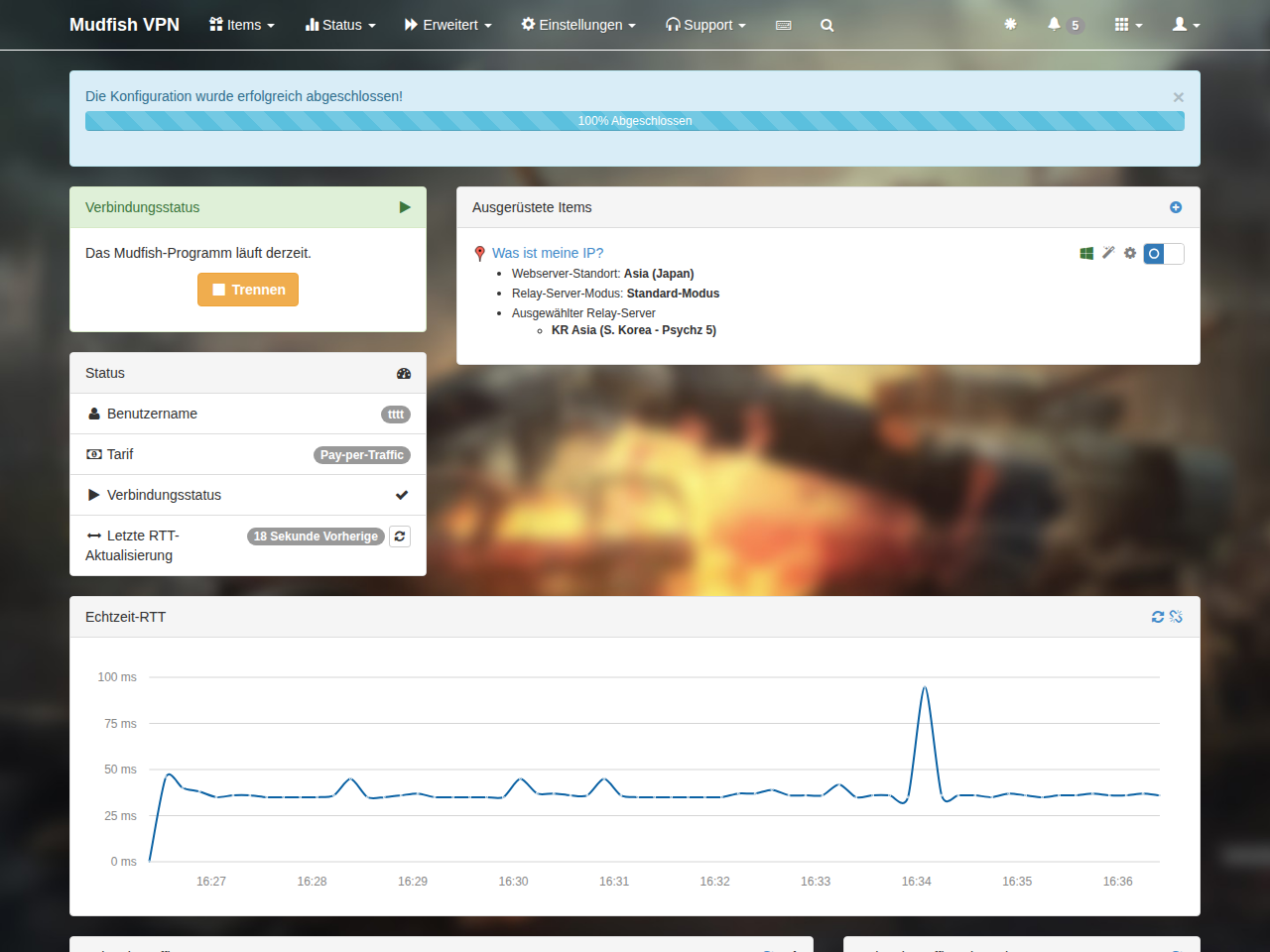Image resolution: width=1270 pixels, height=952 pixels.
Task: Click the Verbindungsstatus row in Status panel
Action: click(248, 495)
